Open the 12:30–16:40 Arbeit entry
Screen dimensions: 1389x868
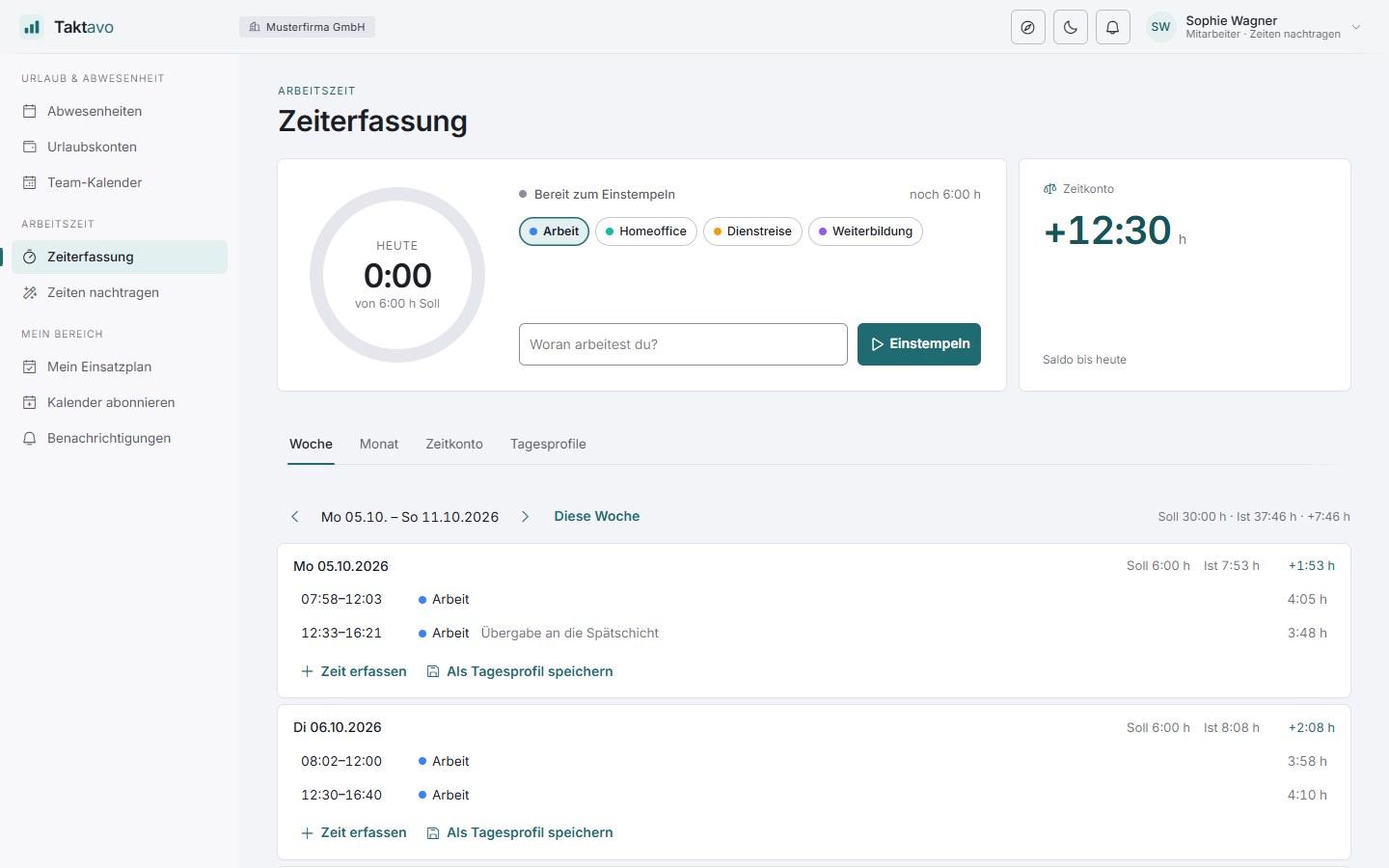tap(814, 795)
